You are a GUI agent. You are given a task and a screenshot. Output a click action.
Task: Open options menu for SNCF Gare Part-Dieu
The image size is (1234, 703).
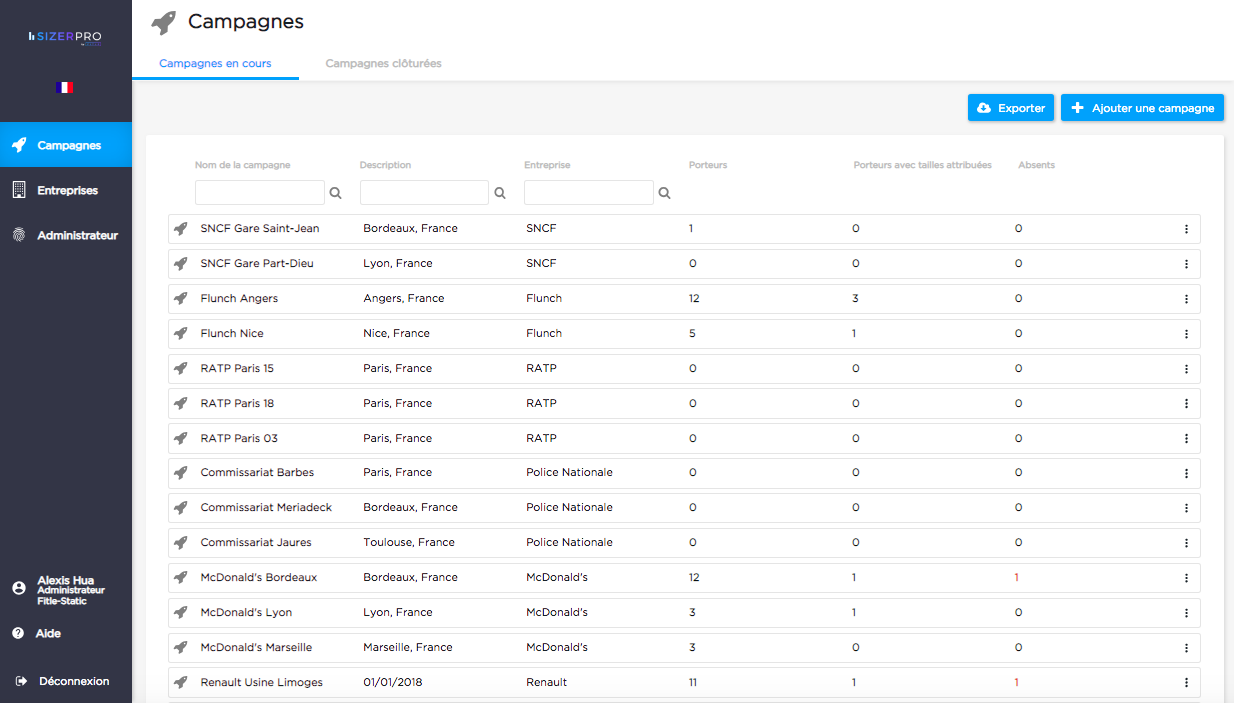1186,264
